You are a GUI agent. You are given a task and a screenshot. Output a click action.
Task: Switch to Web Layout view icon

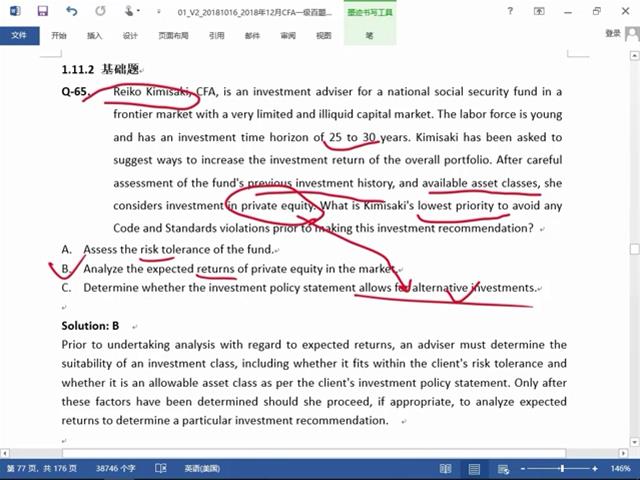(x=503, y=469)
